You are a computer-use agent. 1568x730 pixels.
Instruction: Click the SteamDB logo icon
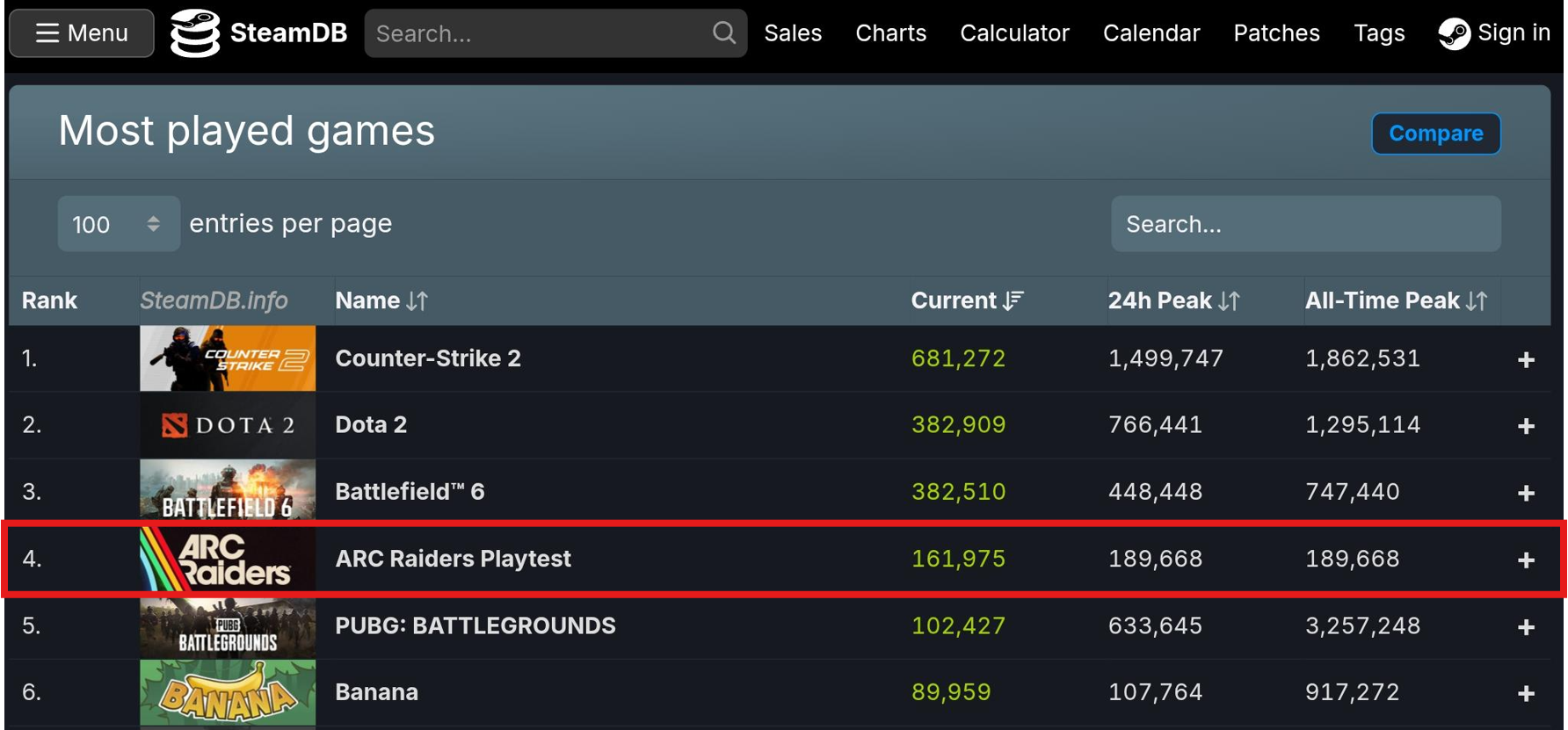click(194, 33)
